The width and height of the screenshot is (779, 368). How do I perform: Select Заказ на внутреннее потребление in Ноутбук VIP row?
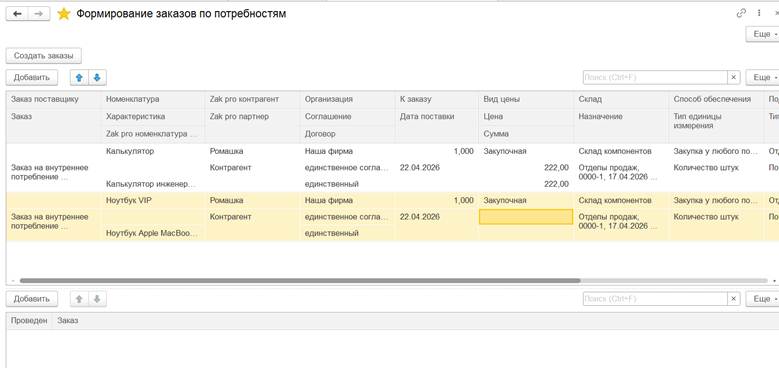coord(50,221)
